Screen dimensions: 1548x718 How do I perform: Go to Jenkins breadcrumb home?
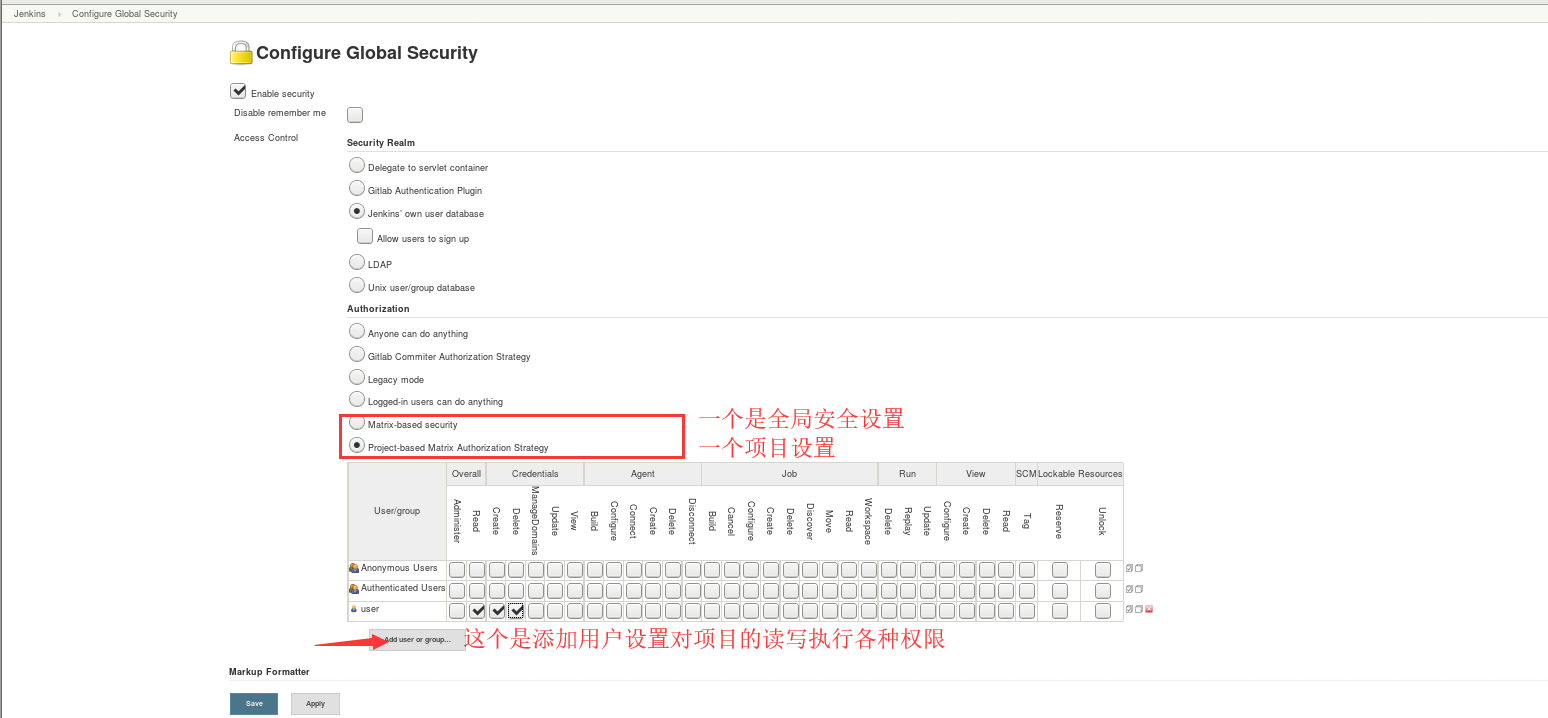click(30, 14)
